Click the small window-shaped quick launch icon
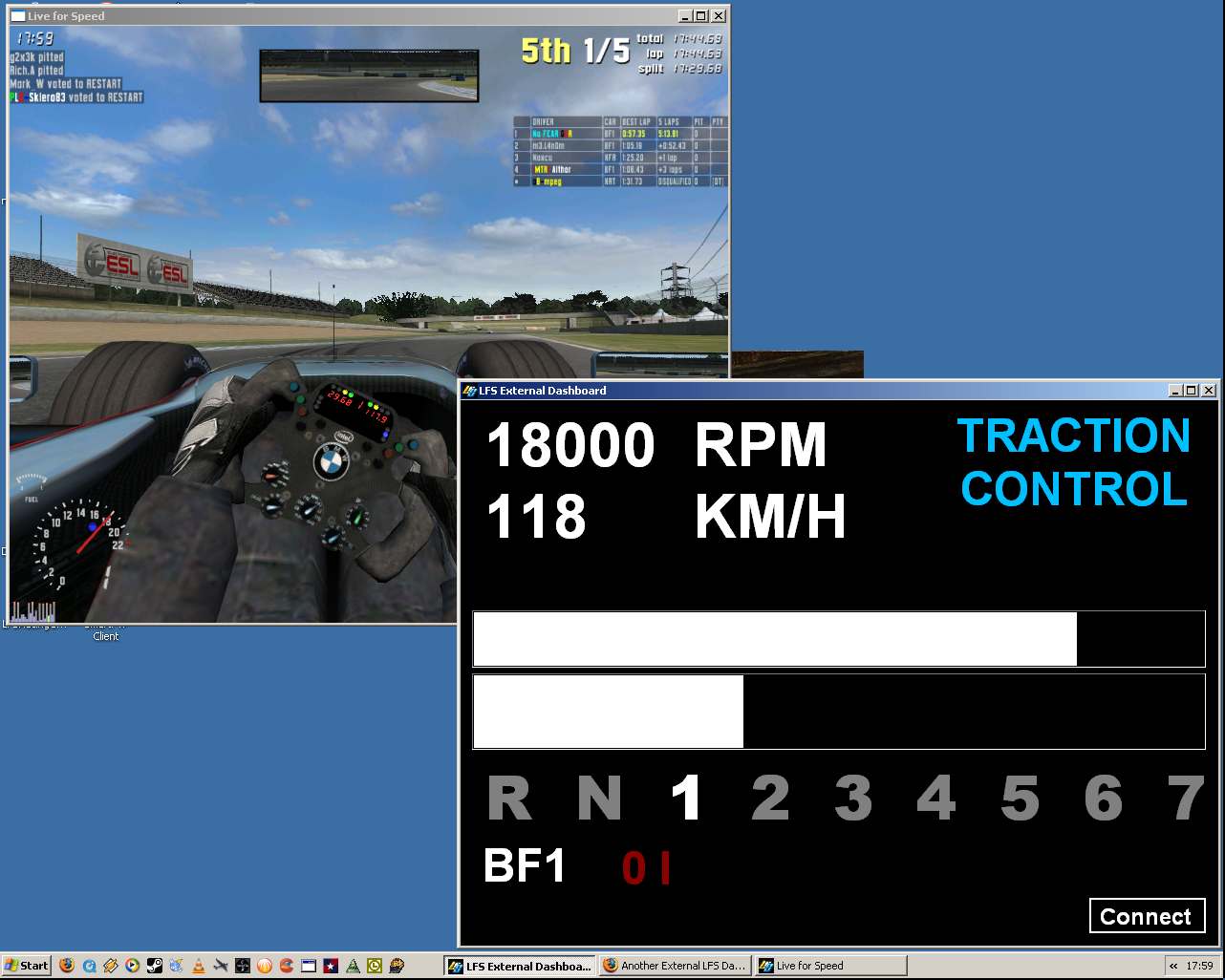 (309, 966)
